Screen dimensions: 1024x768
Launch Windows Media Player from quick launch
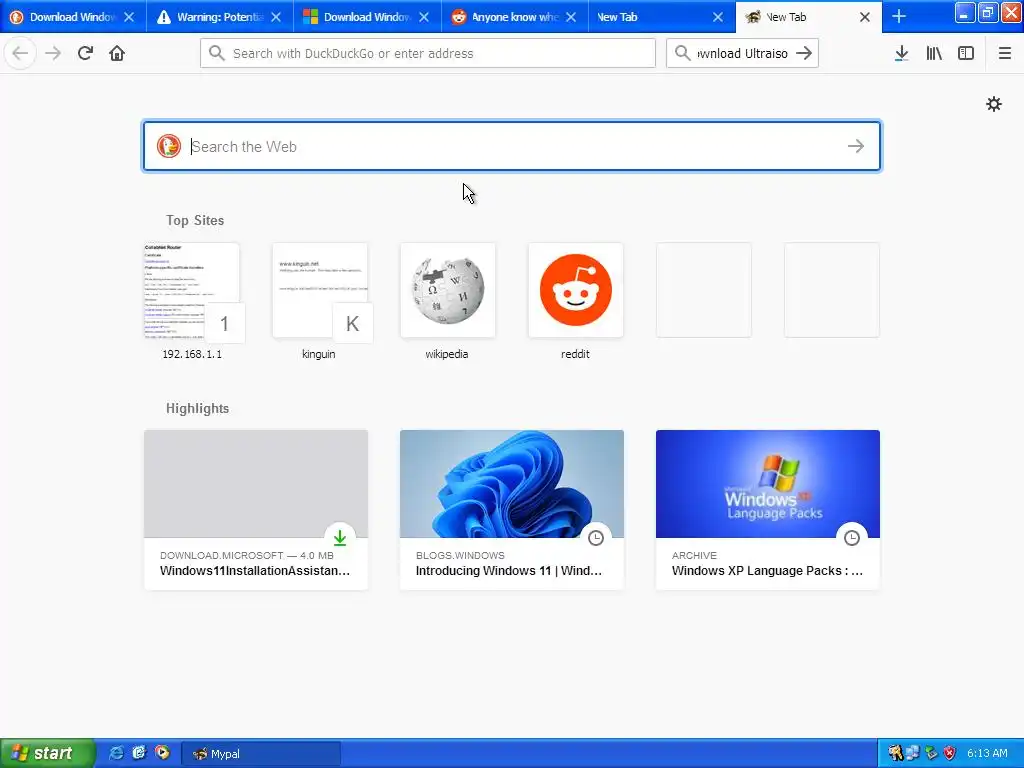pyautogui.click(x=161, y=753)
